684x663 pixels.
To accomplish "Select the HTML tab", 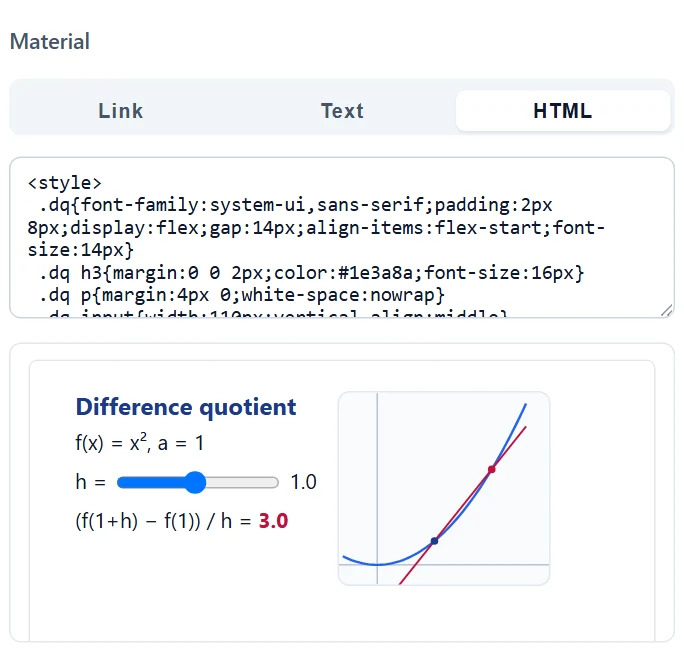I will [563, 111].
